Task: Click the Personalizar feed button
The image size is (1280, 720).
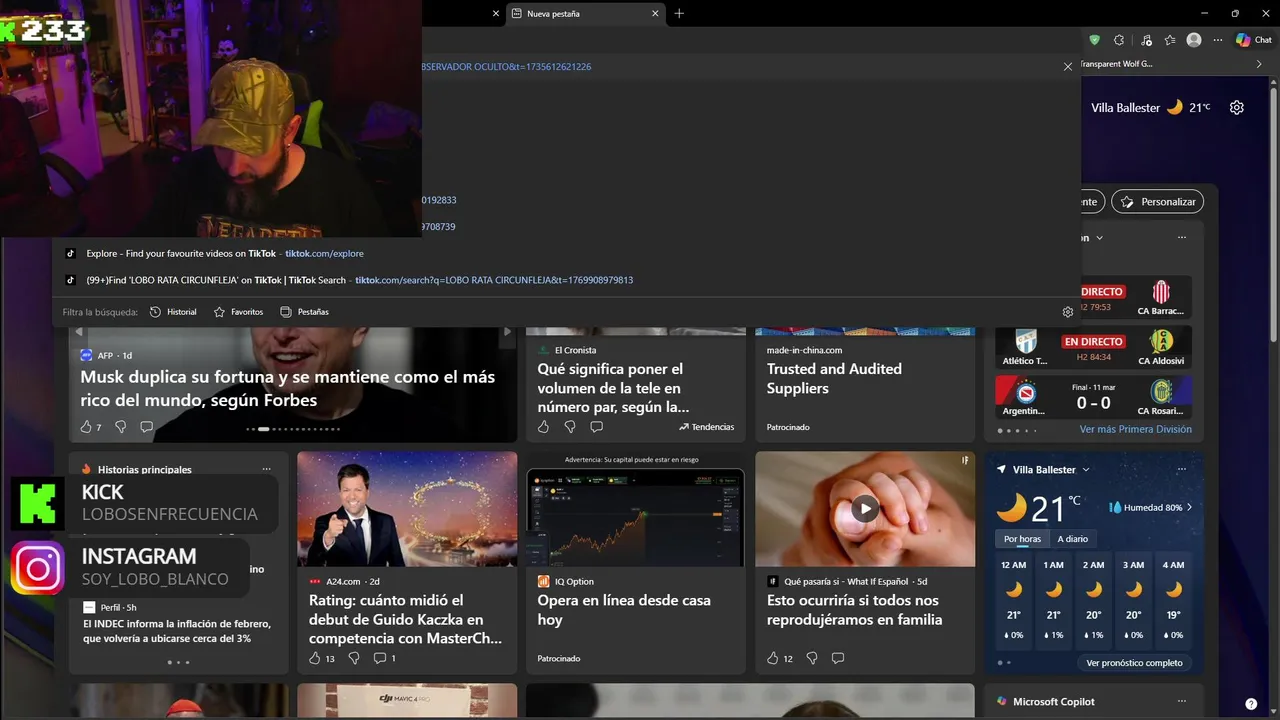Action: click(1157, 201)
